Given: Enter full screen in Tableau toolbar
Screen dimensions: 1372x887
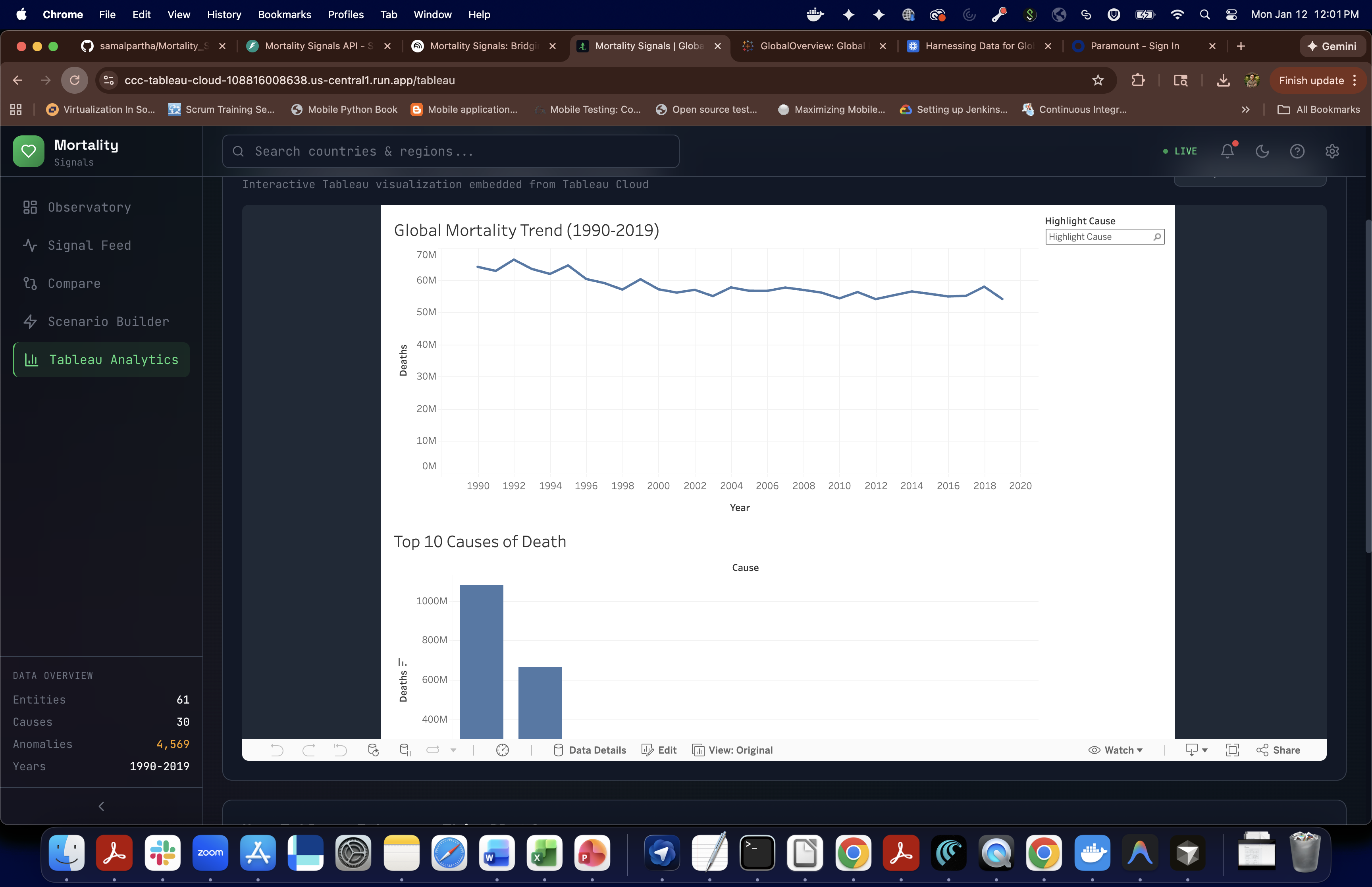Looking at the screenshot, I should 1232,749.
